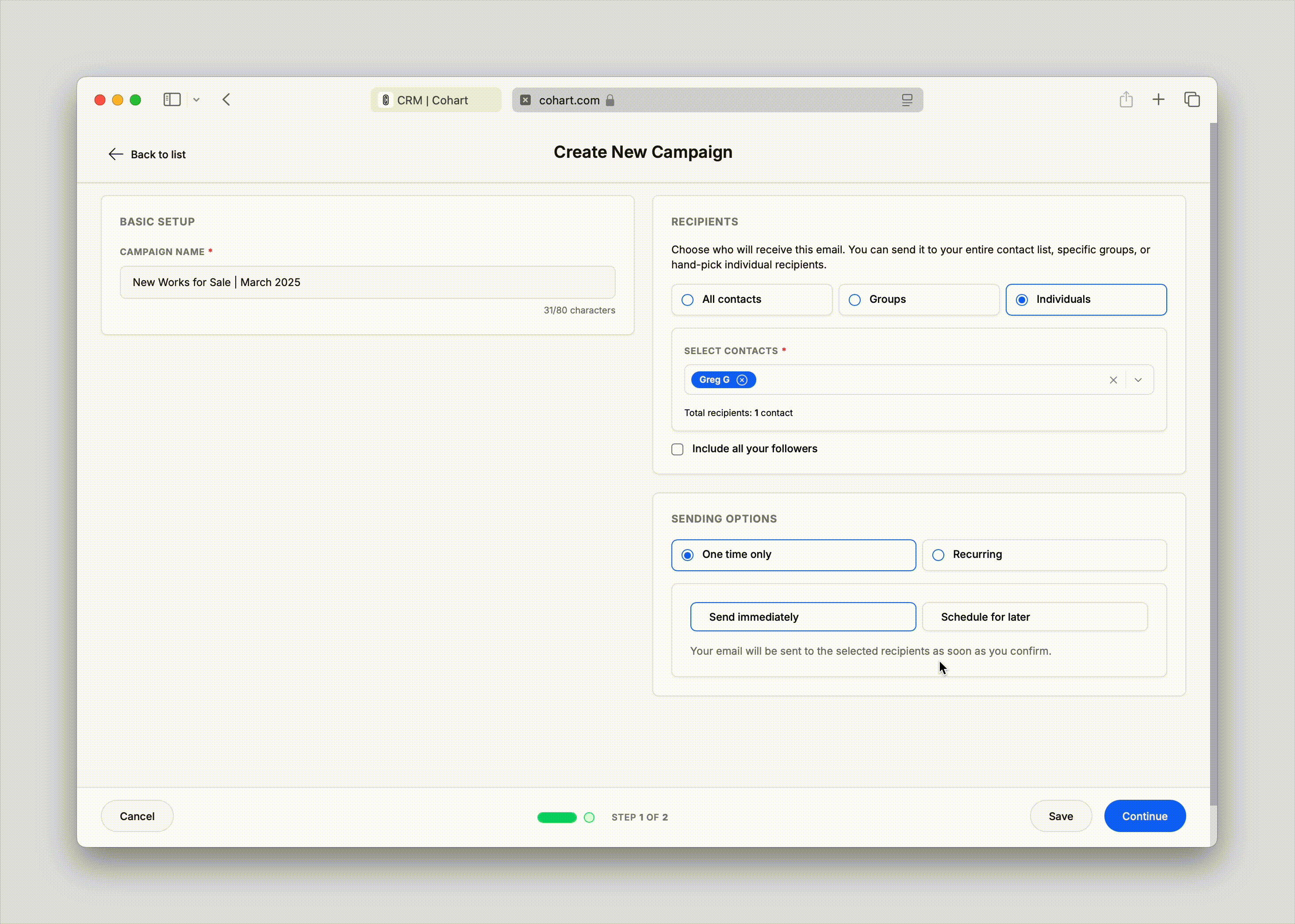Click the 31/80 characters counter
This screenshot has height=924, width=1295.
pos(579,311)
